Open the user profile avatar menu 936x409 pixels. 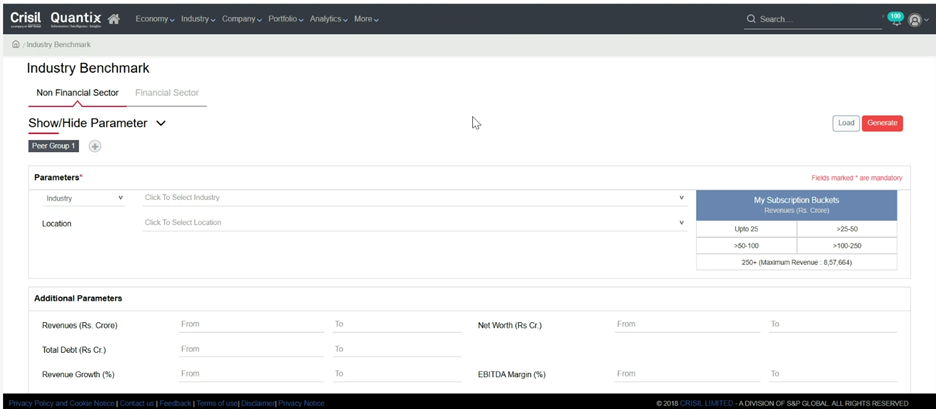tap(914, 20)
